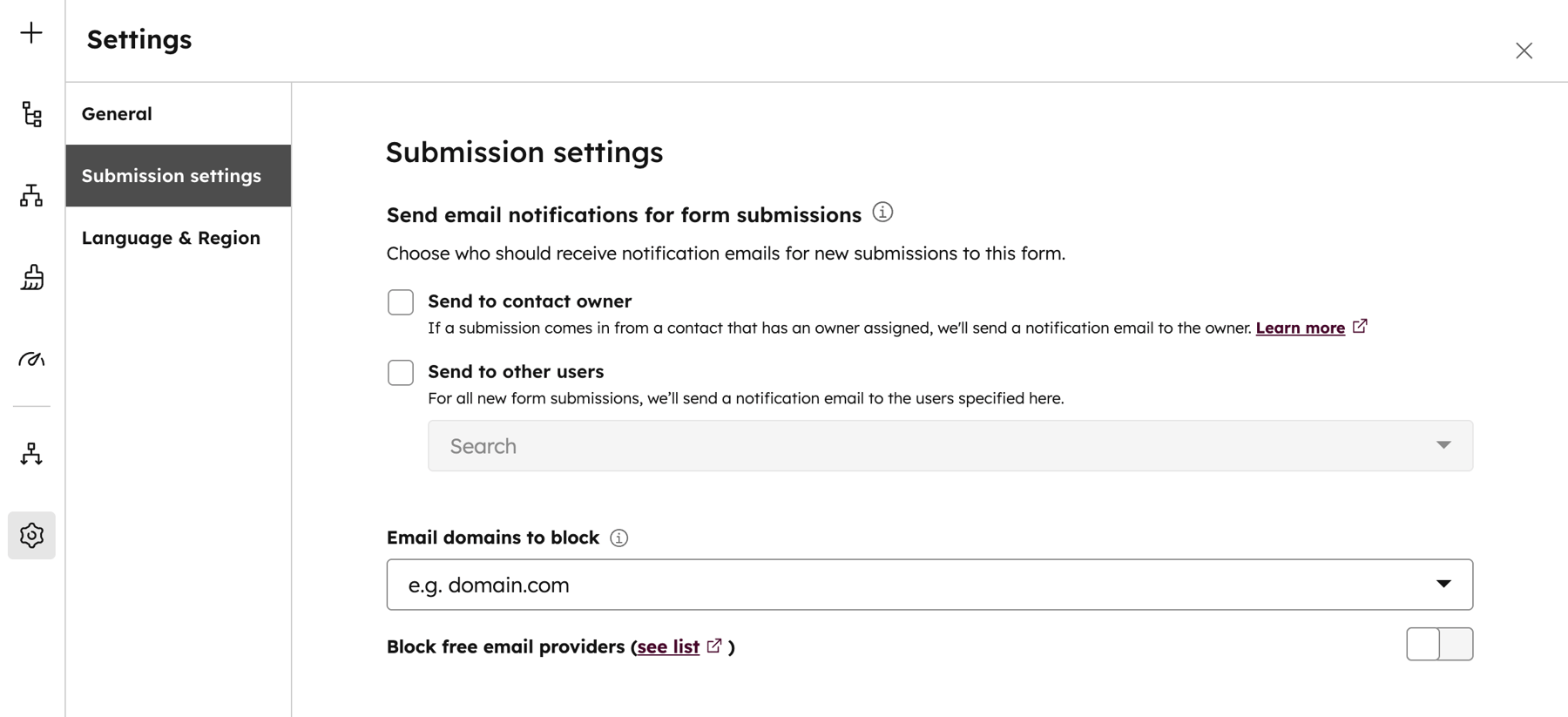This screenshot has width=1568, height=717.
Task: Expand the email domains to block dropdown
Action: pos(1443,584)
